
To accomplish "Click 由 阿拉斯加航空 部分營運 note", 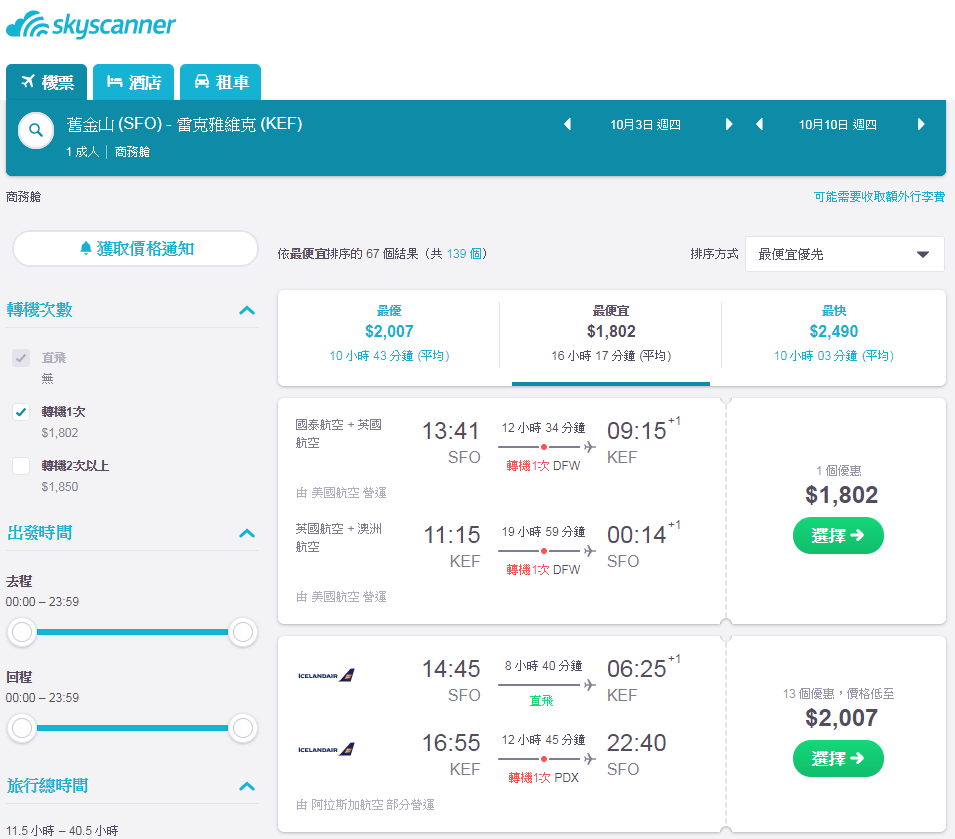I will point(365,805).
